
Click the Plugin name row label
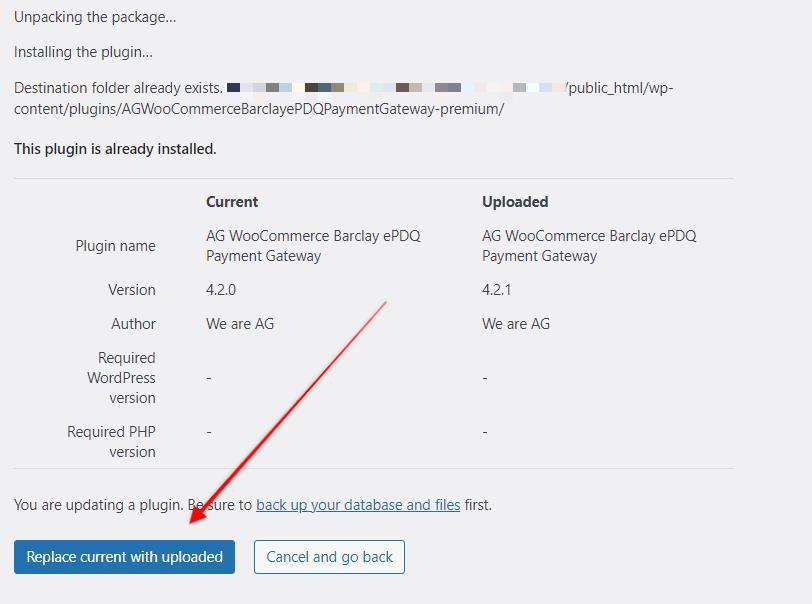click(115, 246)
